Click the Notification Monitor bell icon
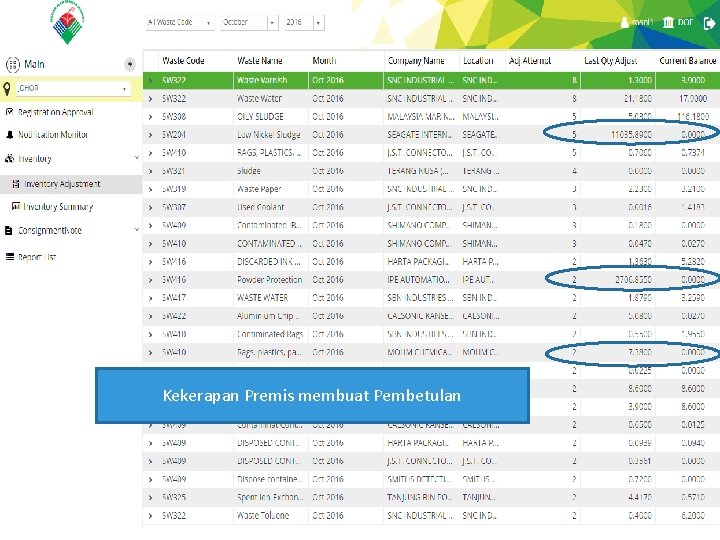Screen dimensions: 720x540 coord(9,135)
